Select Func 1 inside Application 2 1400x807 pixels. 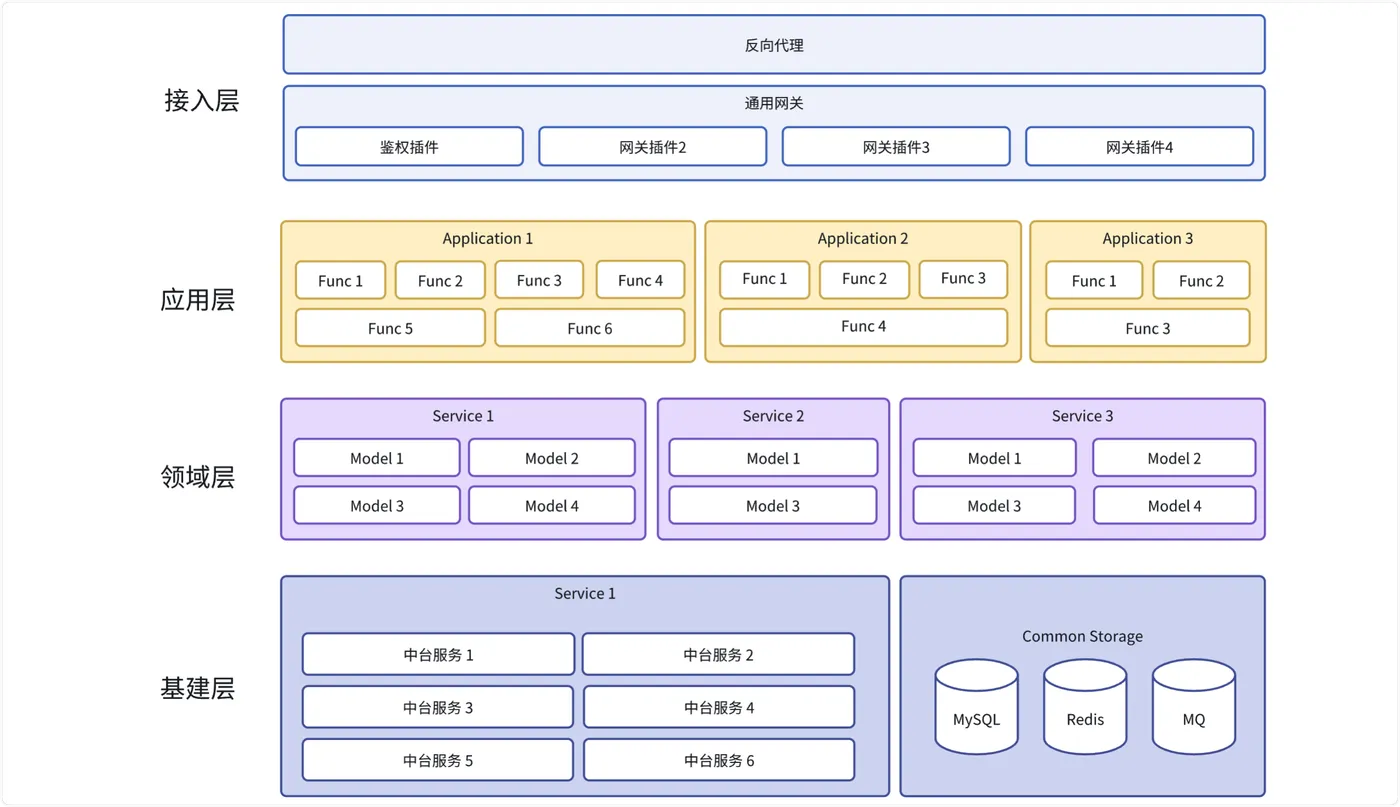(765, 279)
